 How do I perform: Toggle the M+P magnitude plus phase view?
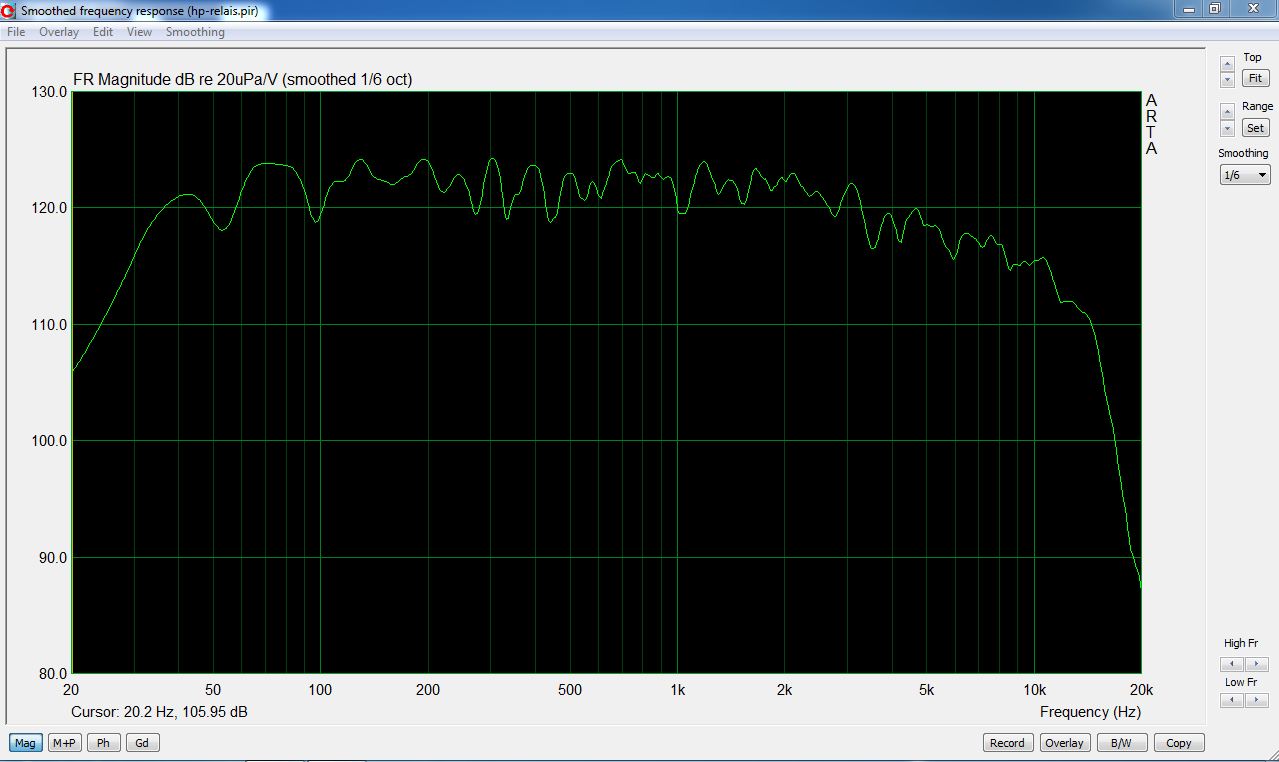tap(65, 743)
